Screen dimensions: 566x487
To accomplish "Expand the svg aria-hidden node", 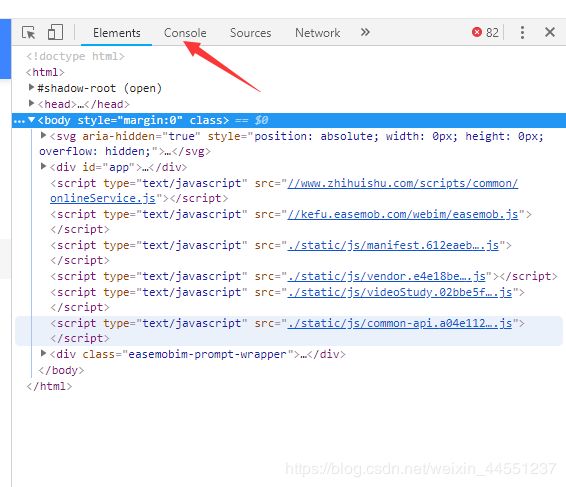I will [x=43, y=135].
